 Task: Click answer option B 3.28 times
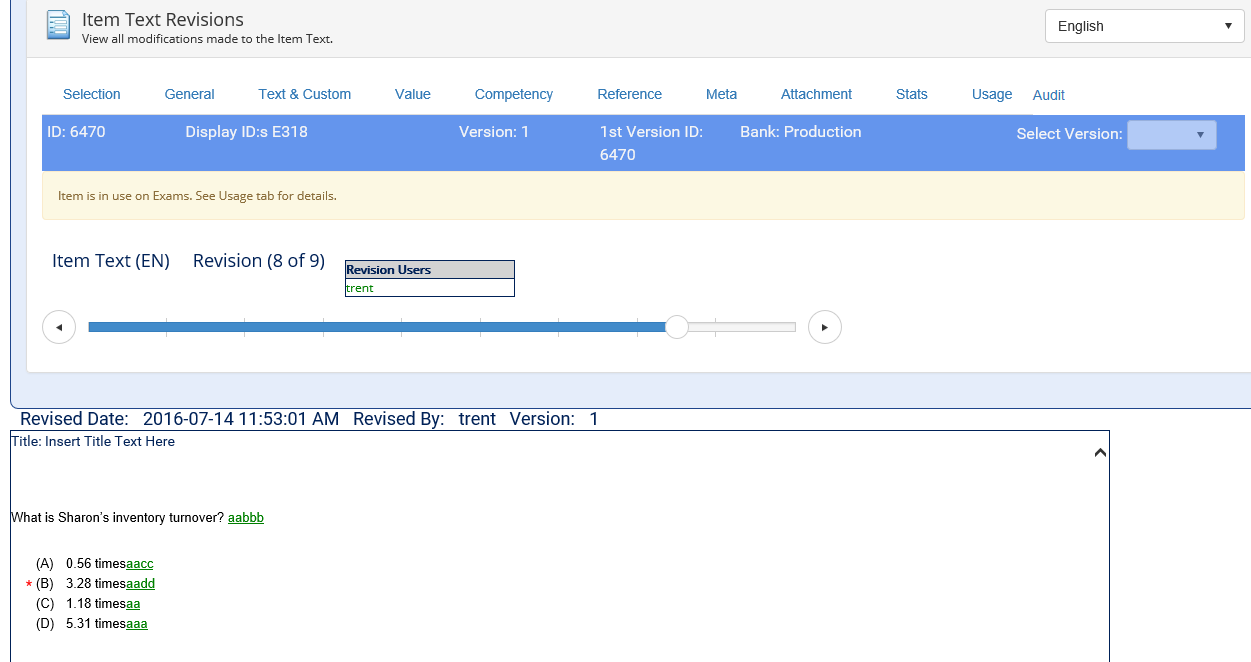(x=96, y=584)
